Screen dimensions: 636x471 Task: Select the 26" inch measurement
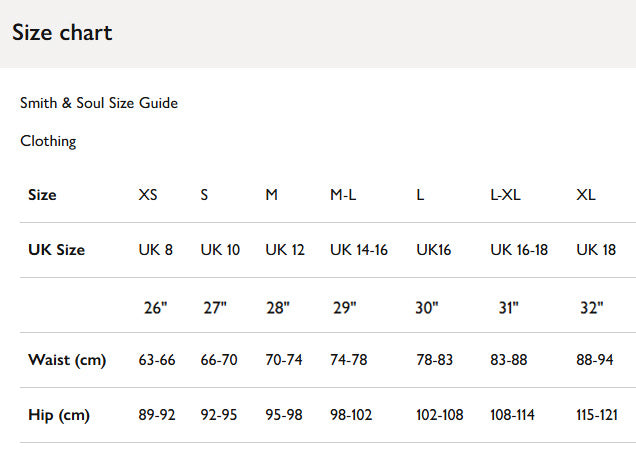pyautogui.click(x=155, y=308)
